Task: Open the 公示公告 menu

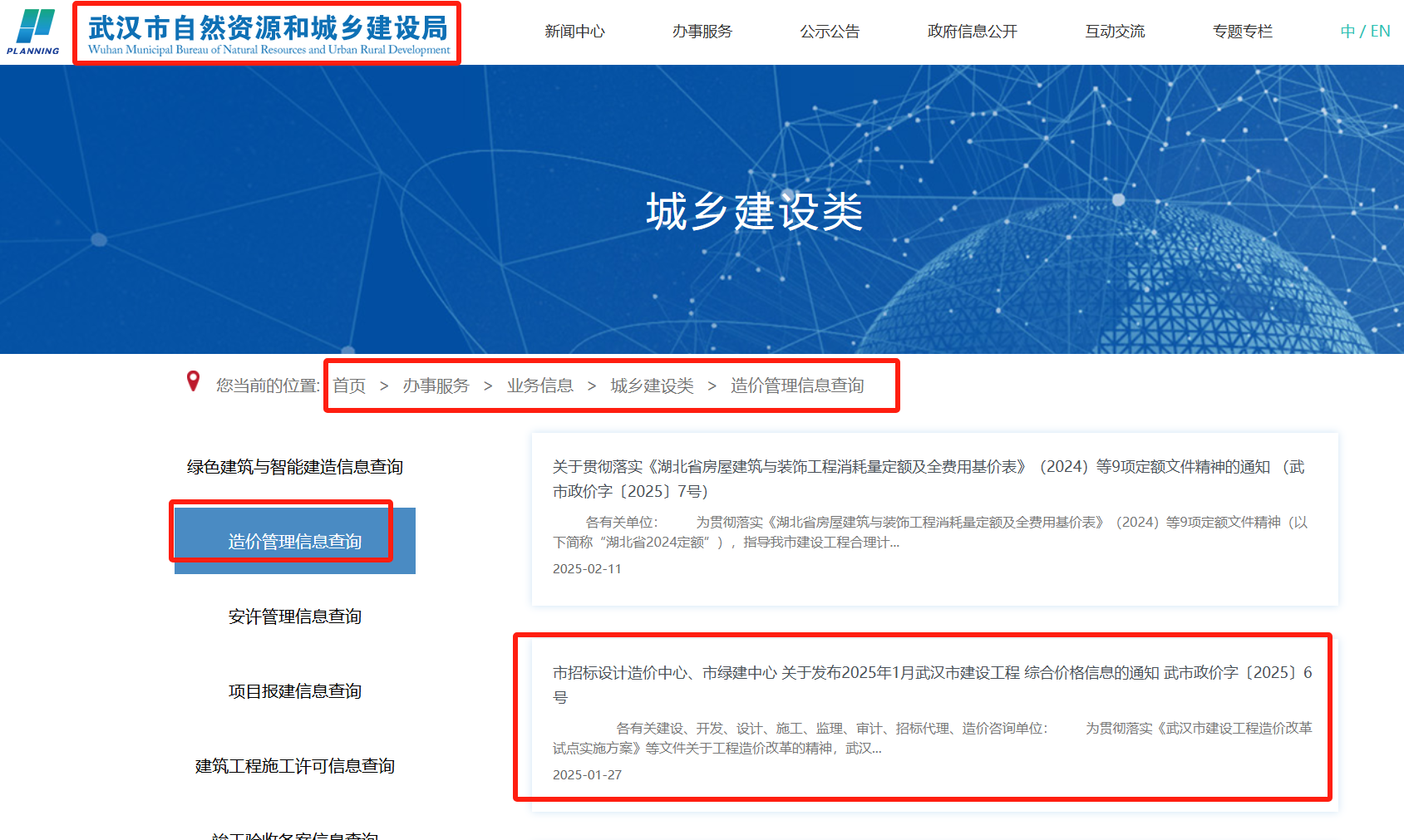Action: [x=830, y=32]
